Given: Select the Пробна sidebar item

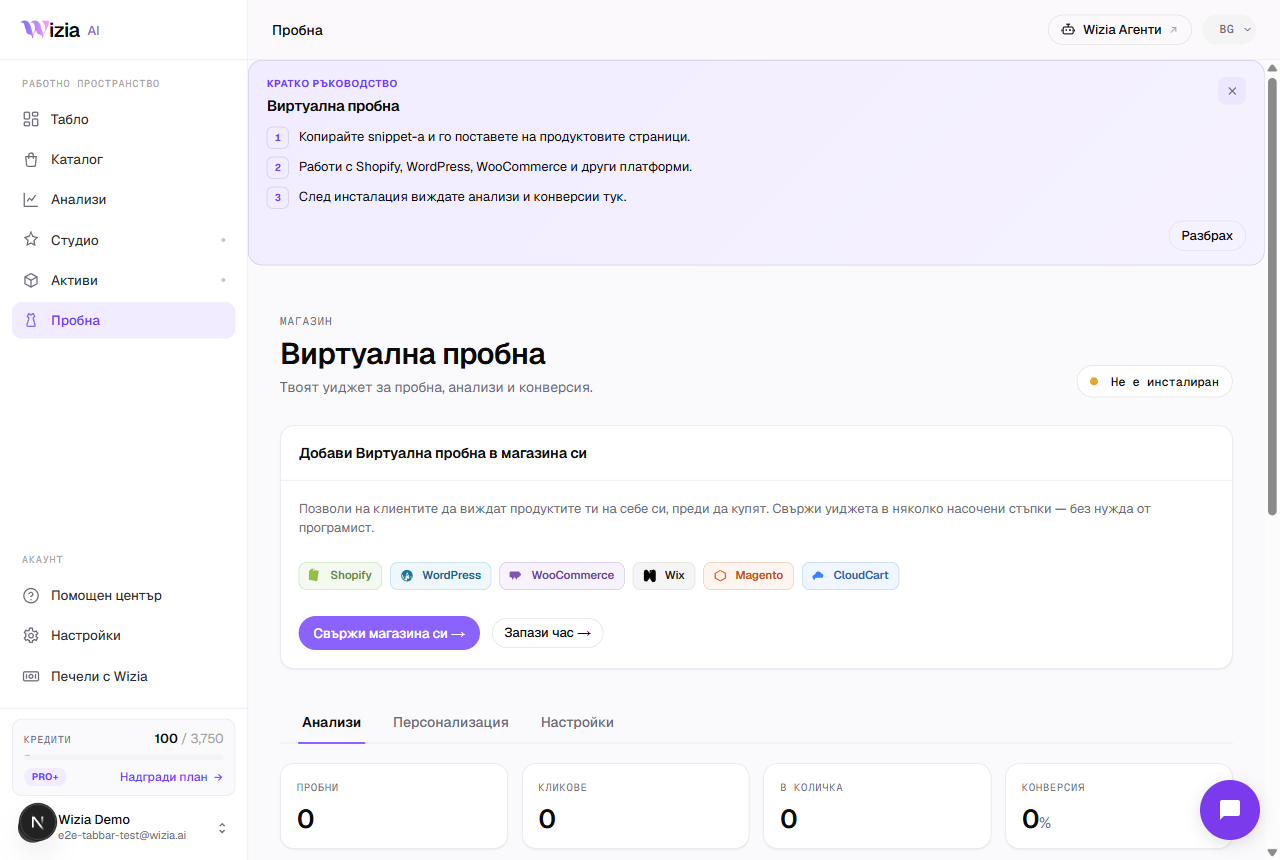Looking at the screenshot, I should tap(123, 321).
